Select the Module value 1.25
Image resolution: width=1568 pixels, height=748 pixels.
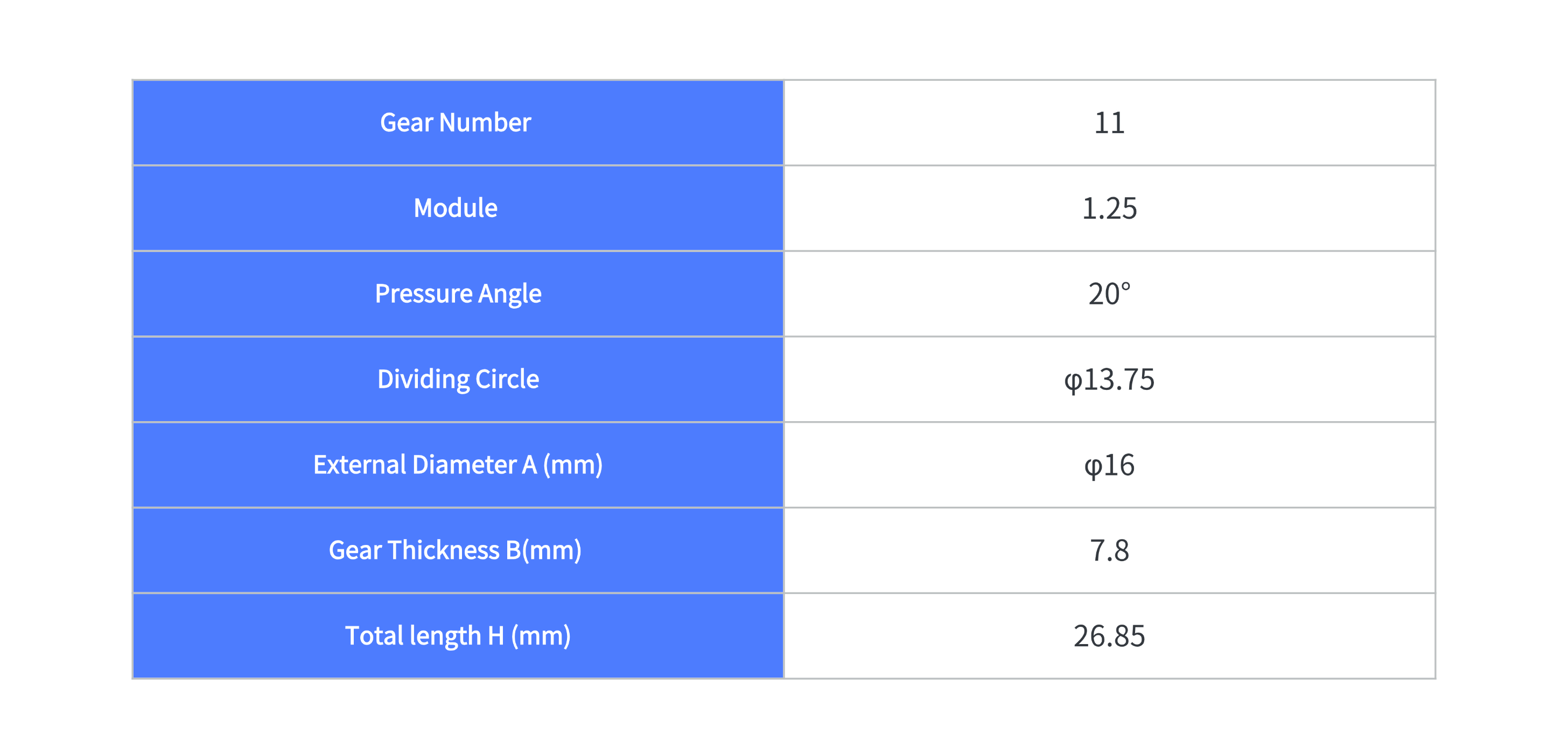click(x=1109, y=209)
